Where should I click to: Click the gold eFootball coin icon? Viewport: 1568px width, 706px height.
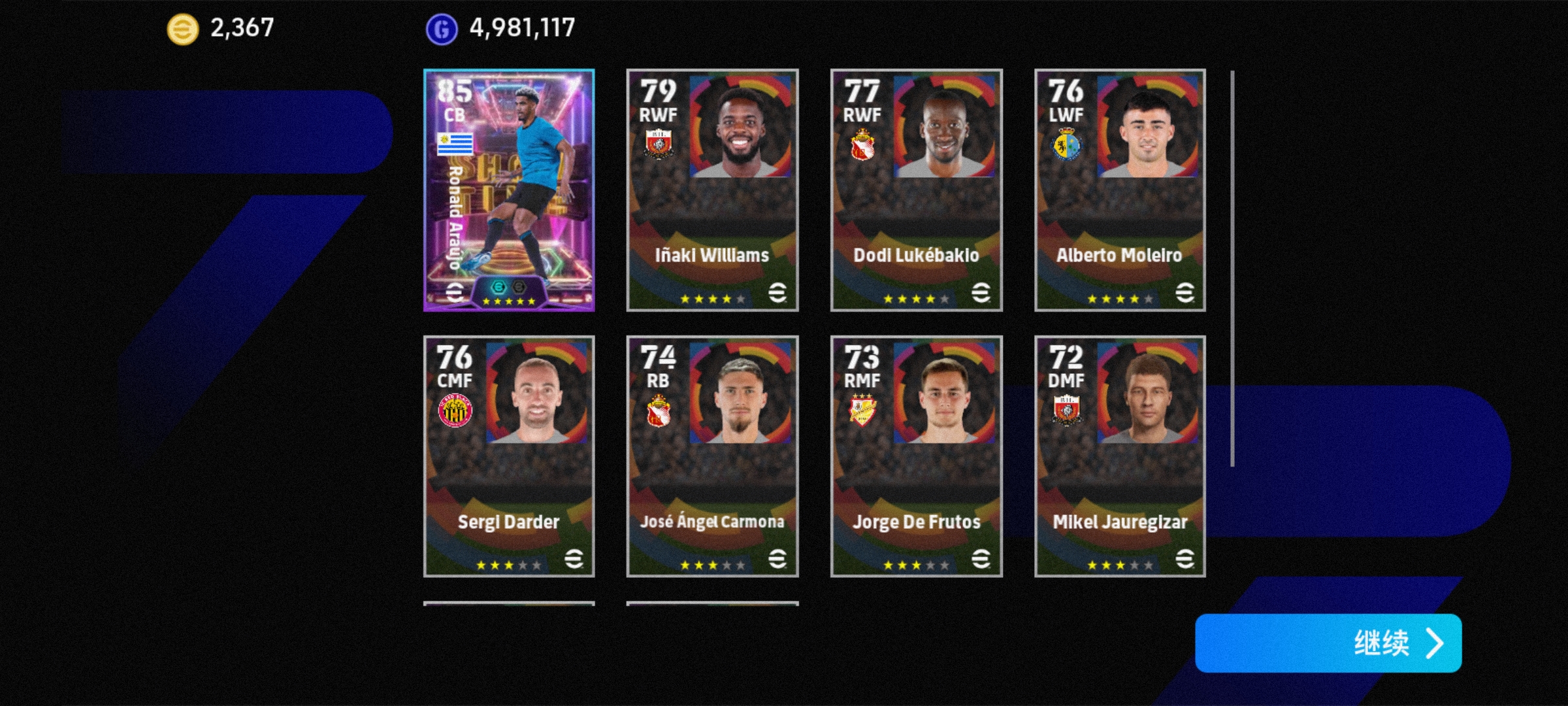coord(183,29)
